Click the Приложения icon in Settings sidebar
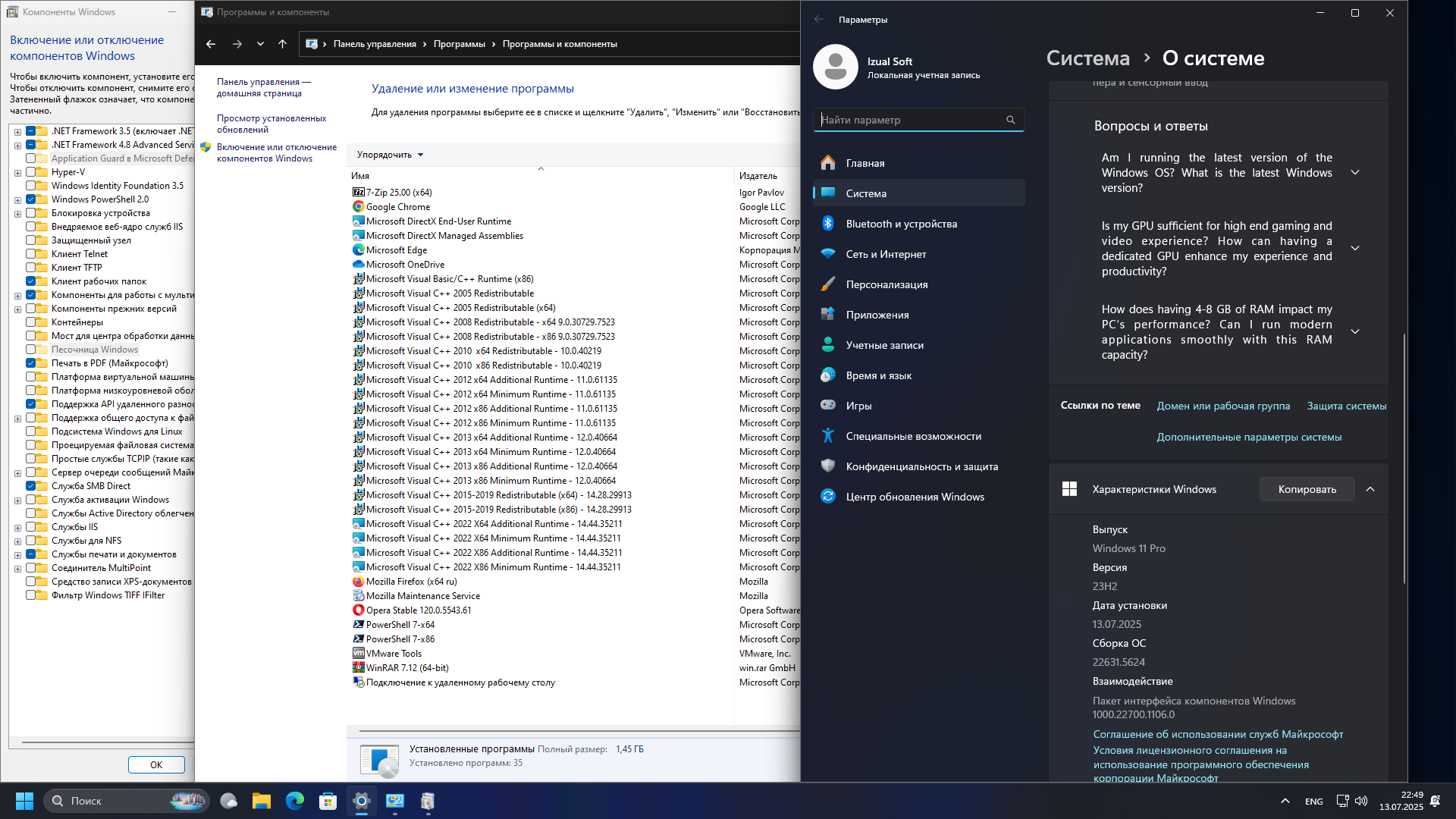 [828, 315]
